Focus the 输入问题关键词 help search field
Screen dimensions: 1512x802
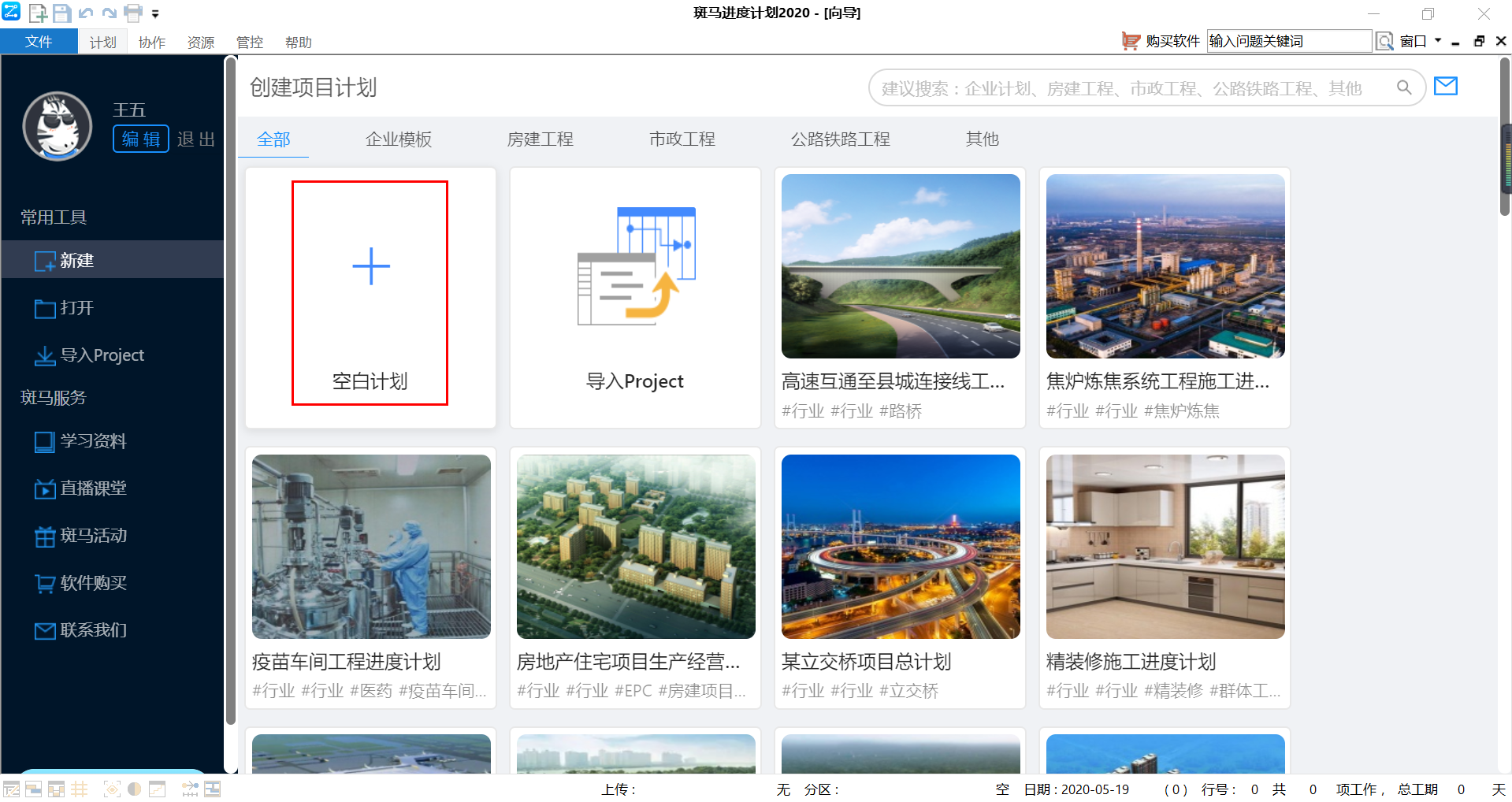(1289, 41)
